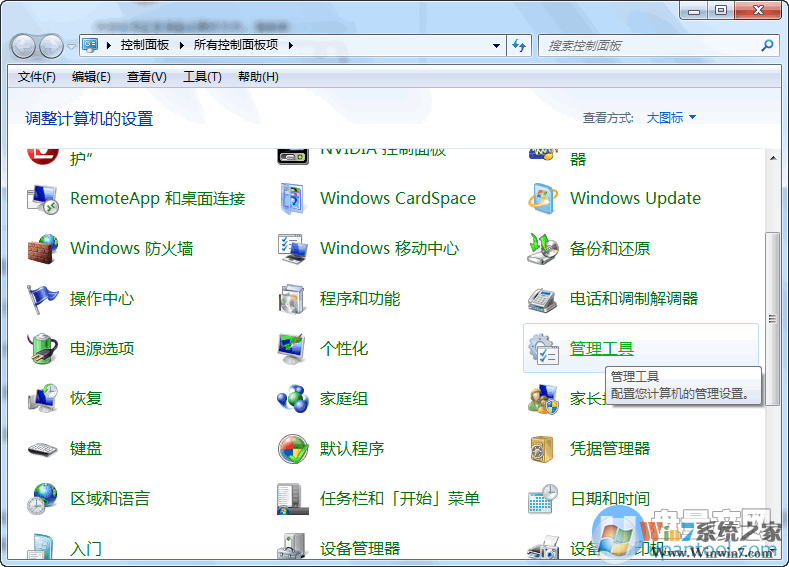Click the 凭据管理器 safe icon
The height and width of the screenshot is (567, 789).
[x=542, y=448]
